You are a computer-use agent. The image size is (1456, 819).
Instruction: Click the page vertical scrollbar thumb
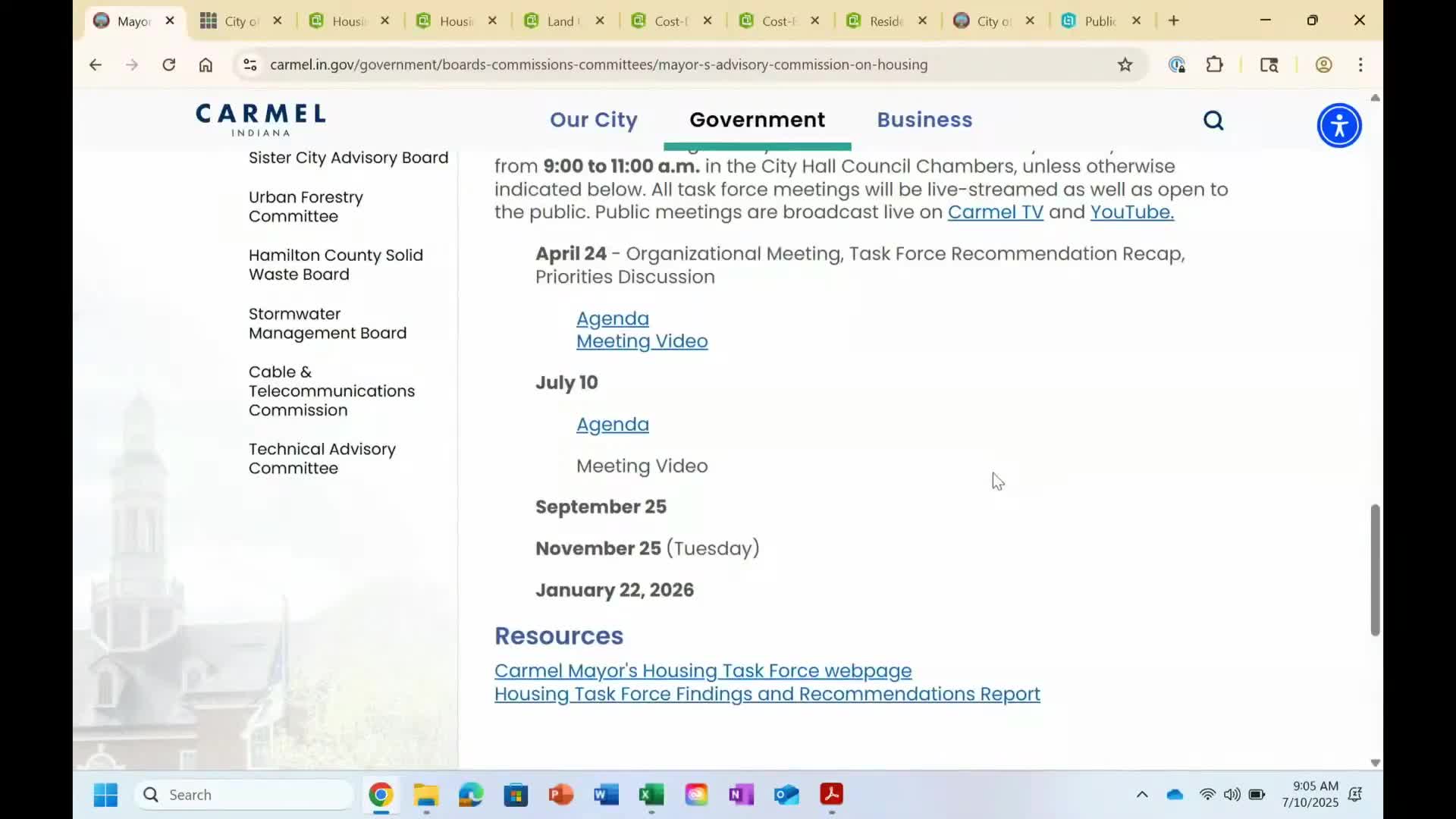coord(1374,569)
